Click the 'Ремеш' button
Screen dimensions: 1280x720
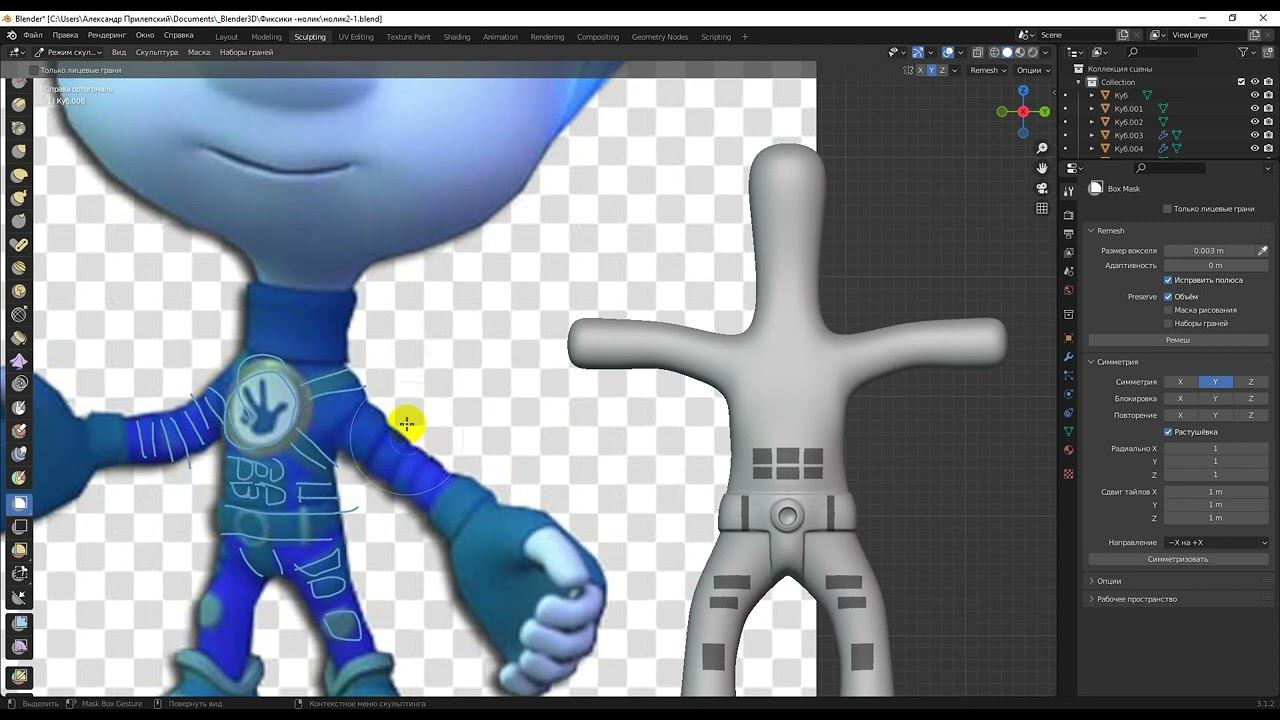[x=1178, y=340]
